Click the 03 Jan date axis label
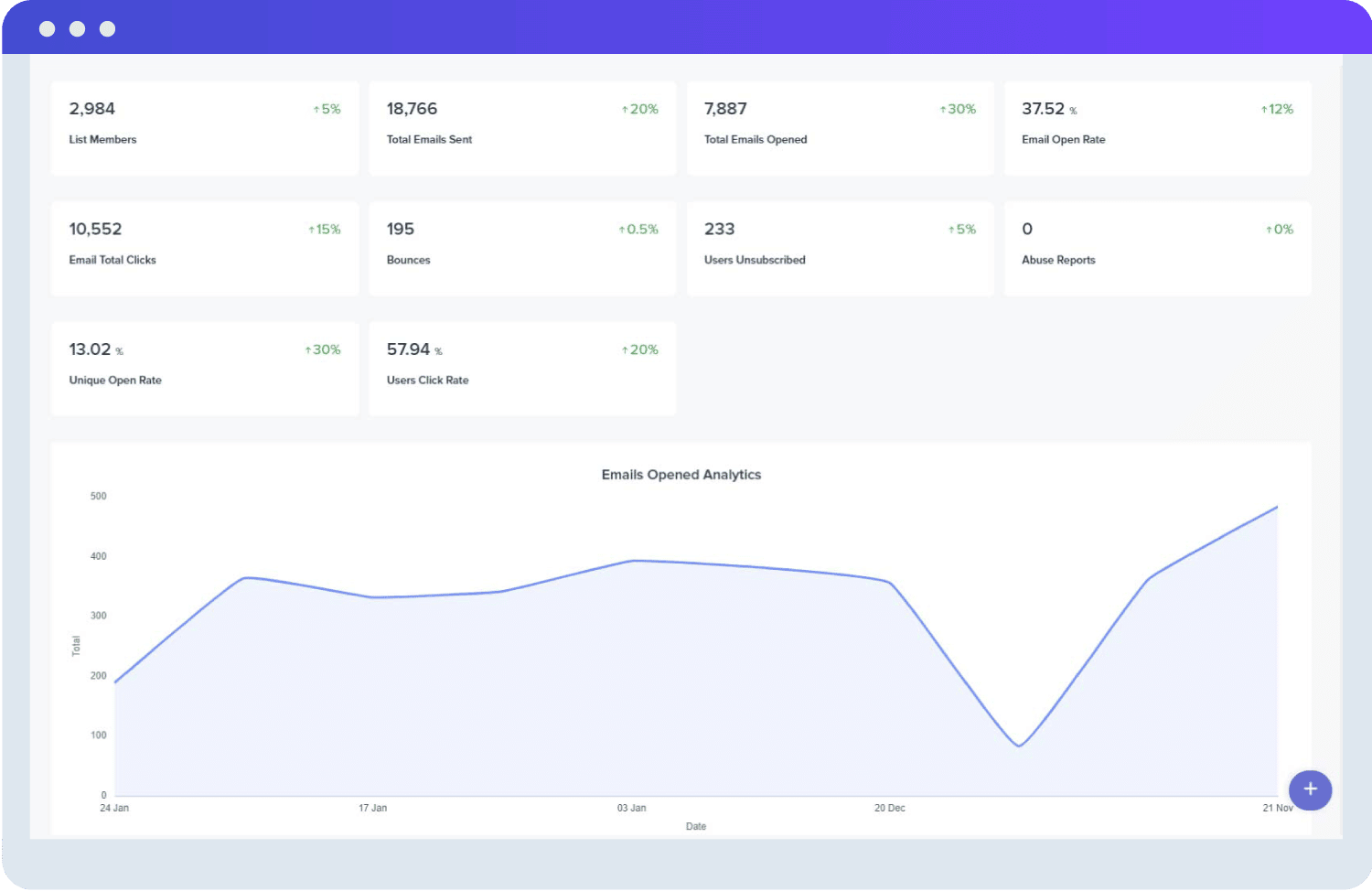Image resolution: width=1372 pixels, height=891 pixels. [631, 808]
